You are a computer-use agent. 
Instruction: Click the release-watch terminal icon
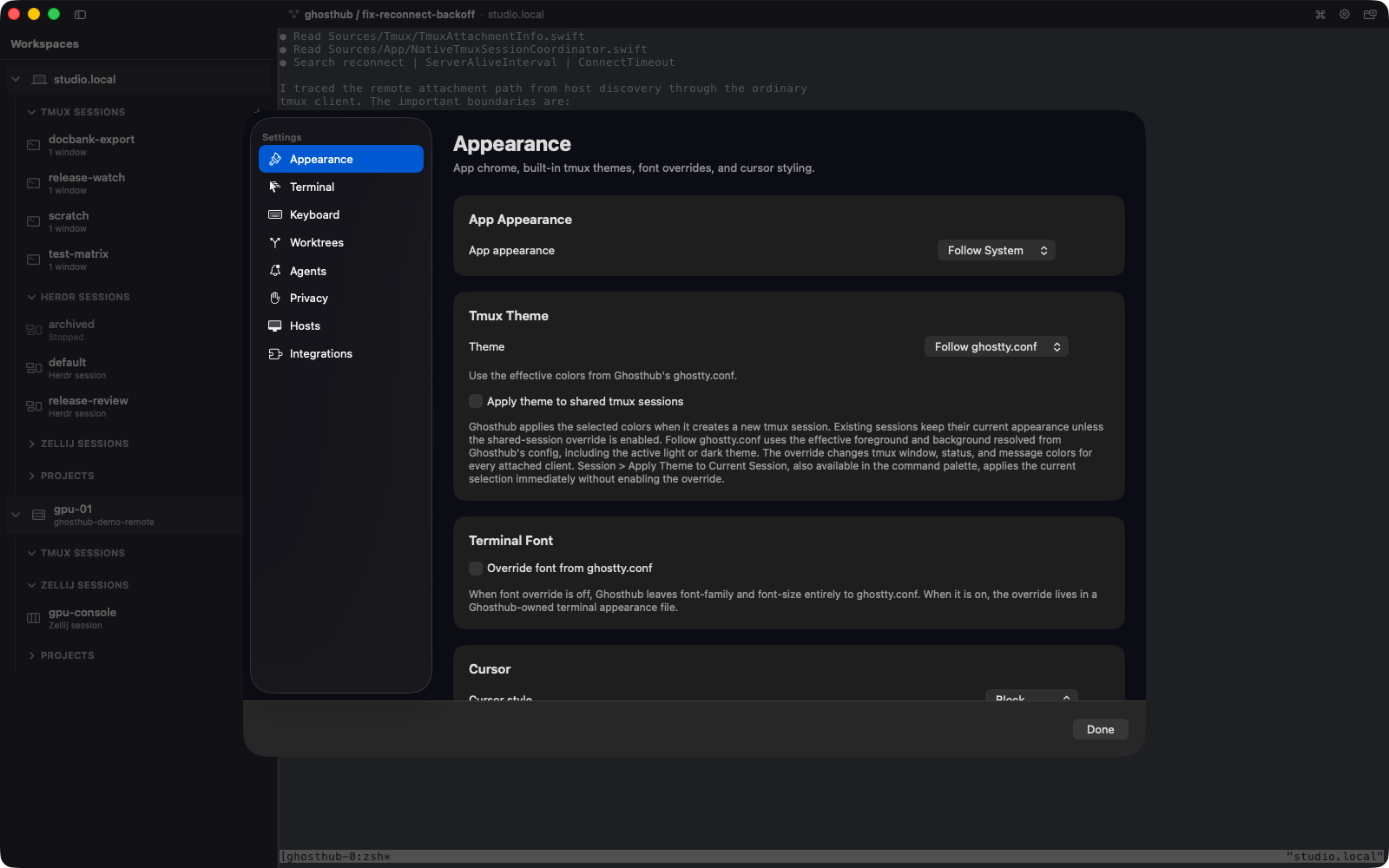pyautogui.click(x=34, y=183)
